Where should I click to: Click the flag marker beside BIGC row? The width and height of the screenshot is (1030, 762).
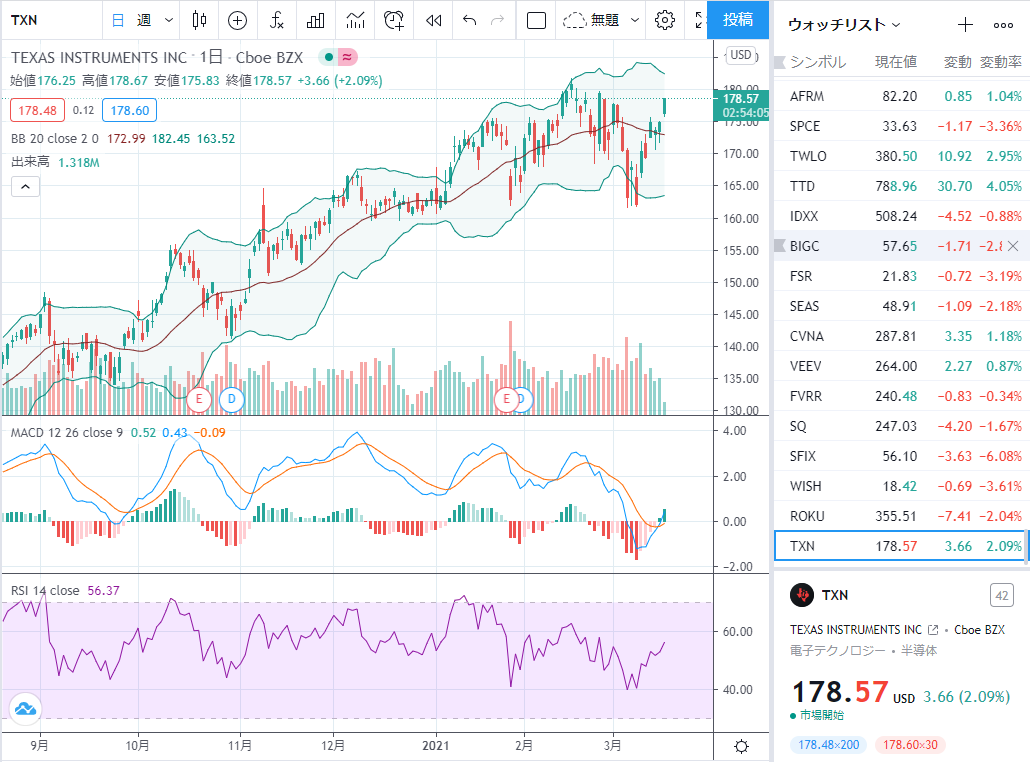point(780,246)
